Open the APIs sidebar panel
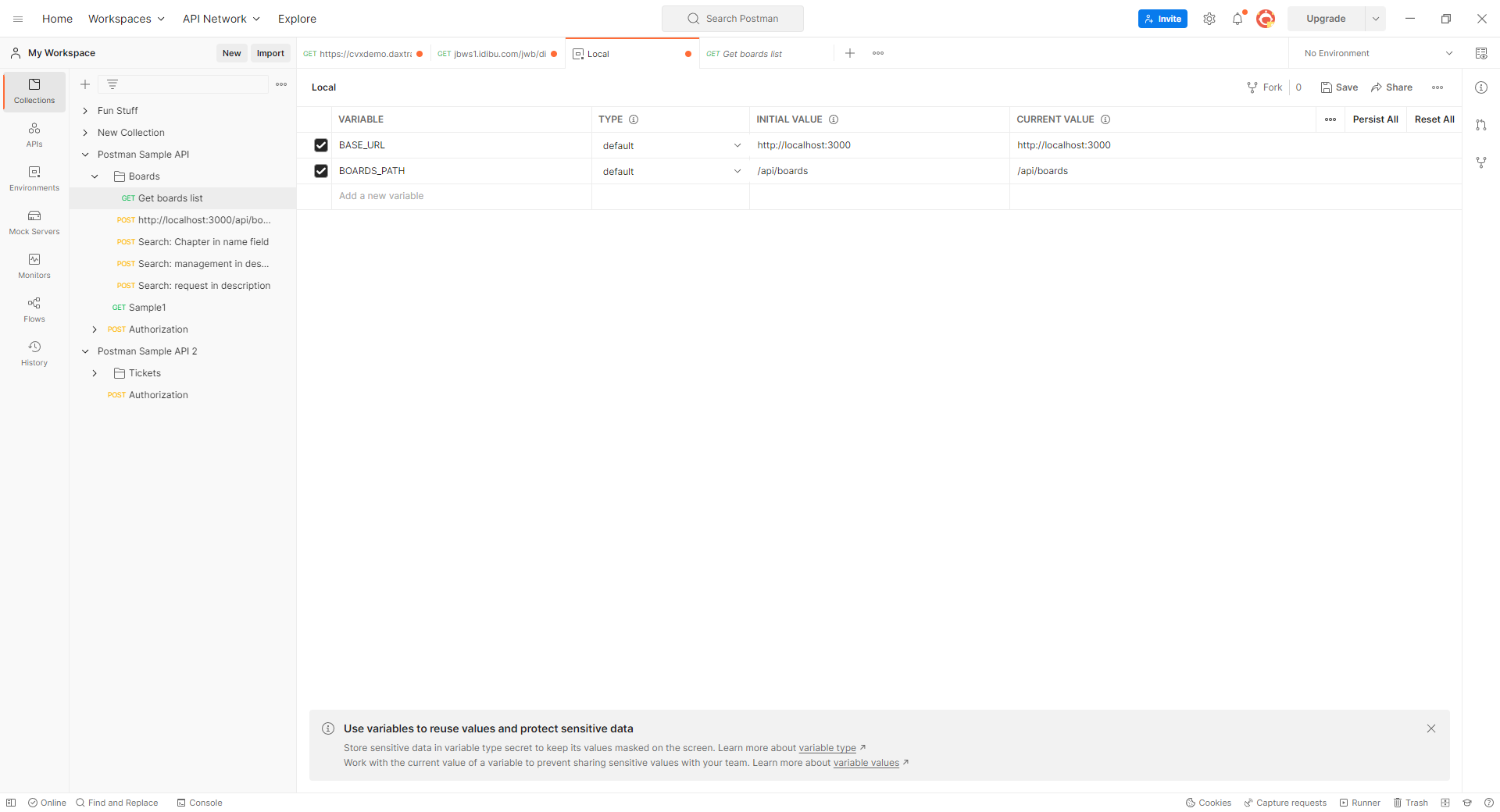Screen dimensions: 1500x812 click(x=34, y=135)
